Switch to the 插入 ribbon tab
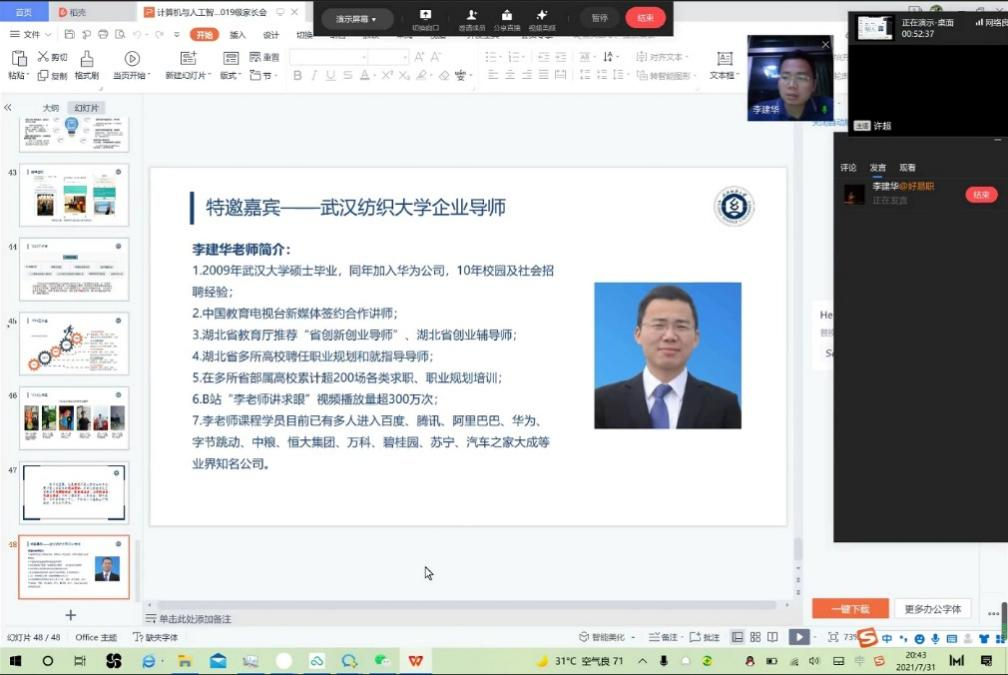 point(238,35)
